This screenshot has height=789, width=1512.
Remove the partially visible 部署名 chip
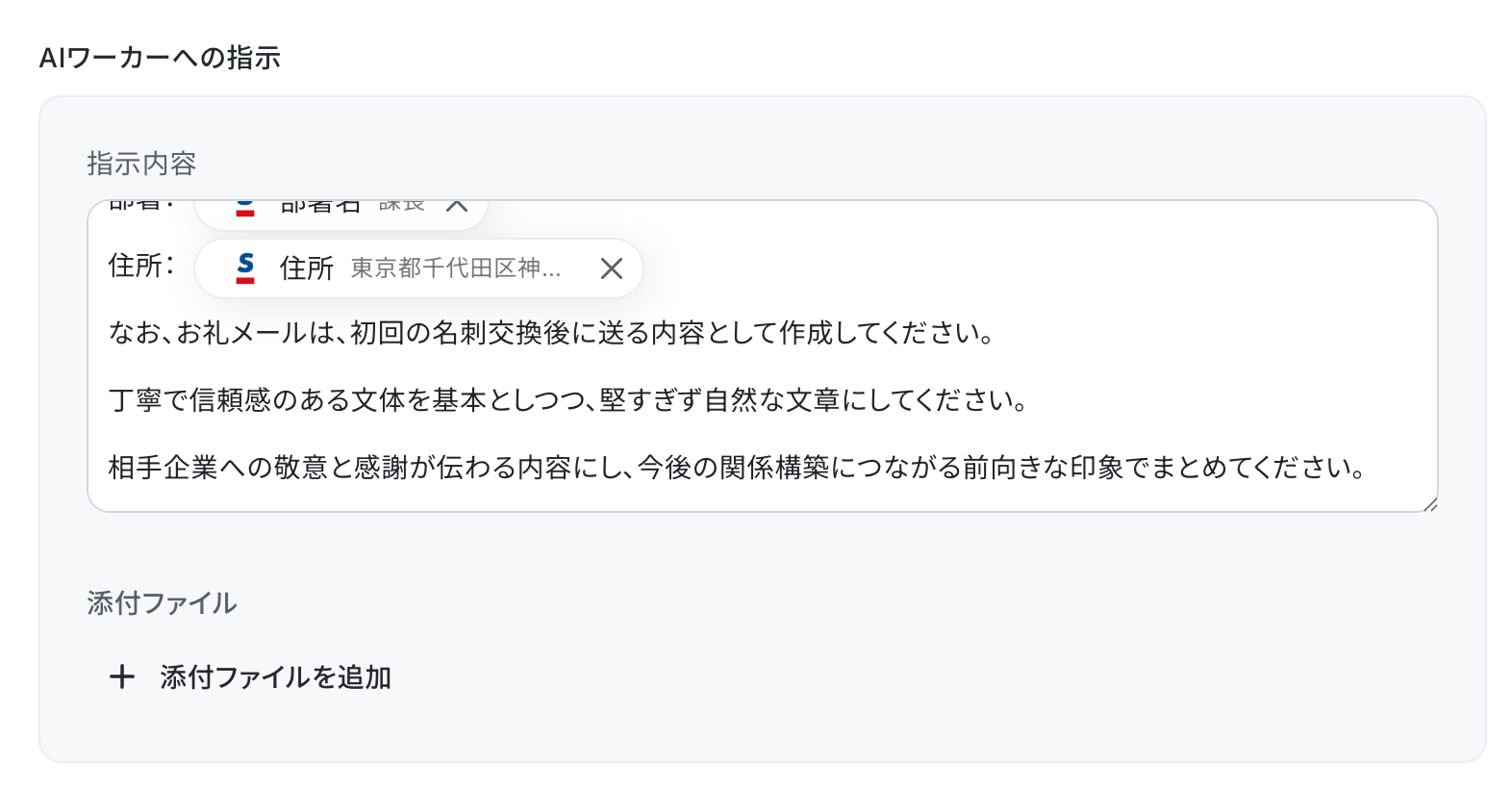pyautogui.click(x=457, y=205)
